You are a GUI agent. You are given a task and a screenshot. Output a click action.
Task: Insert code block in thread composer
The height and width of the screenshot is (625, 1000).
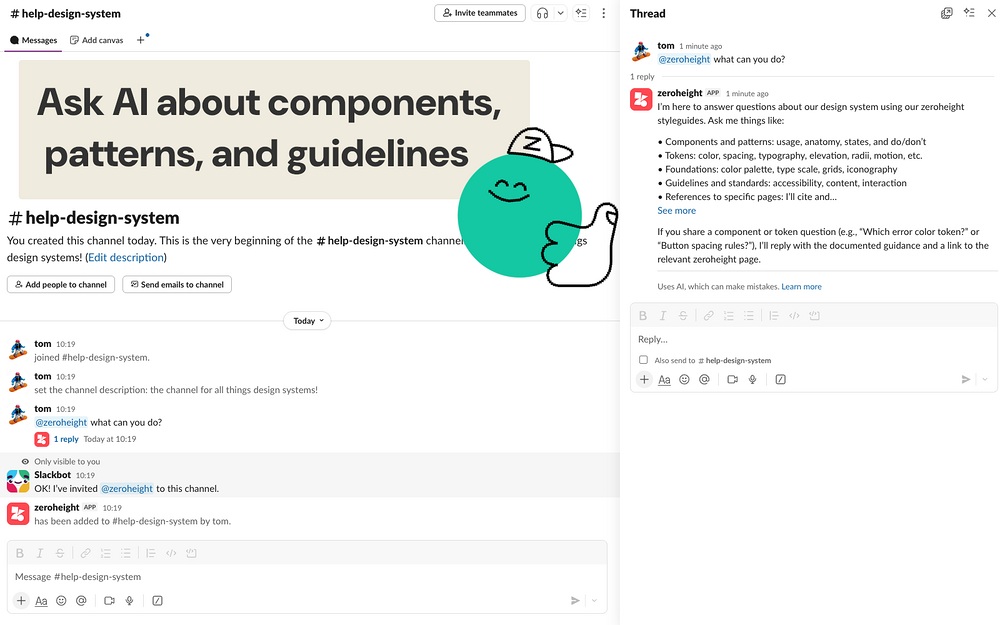(x=814, y=316)
